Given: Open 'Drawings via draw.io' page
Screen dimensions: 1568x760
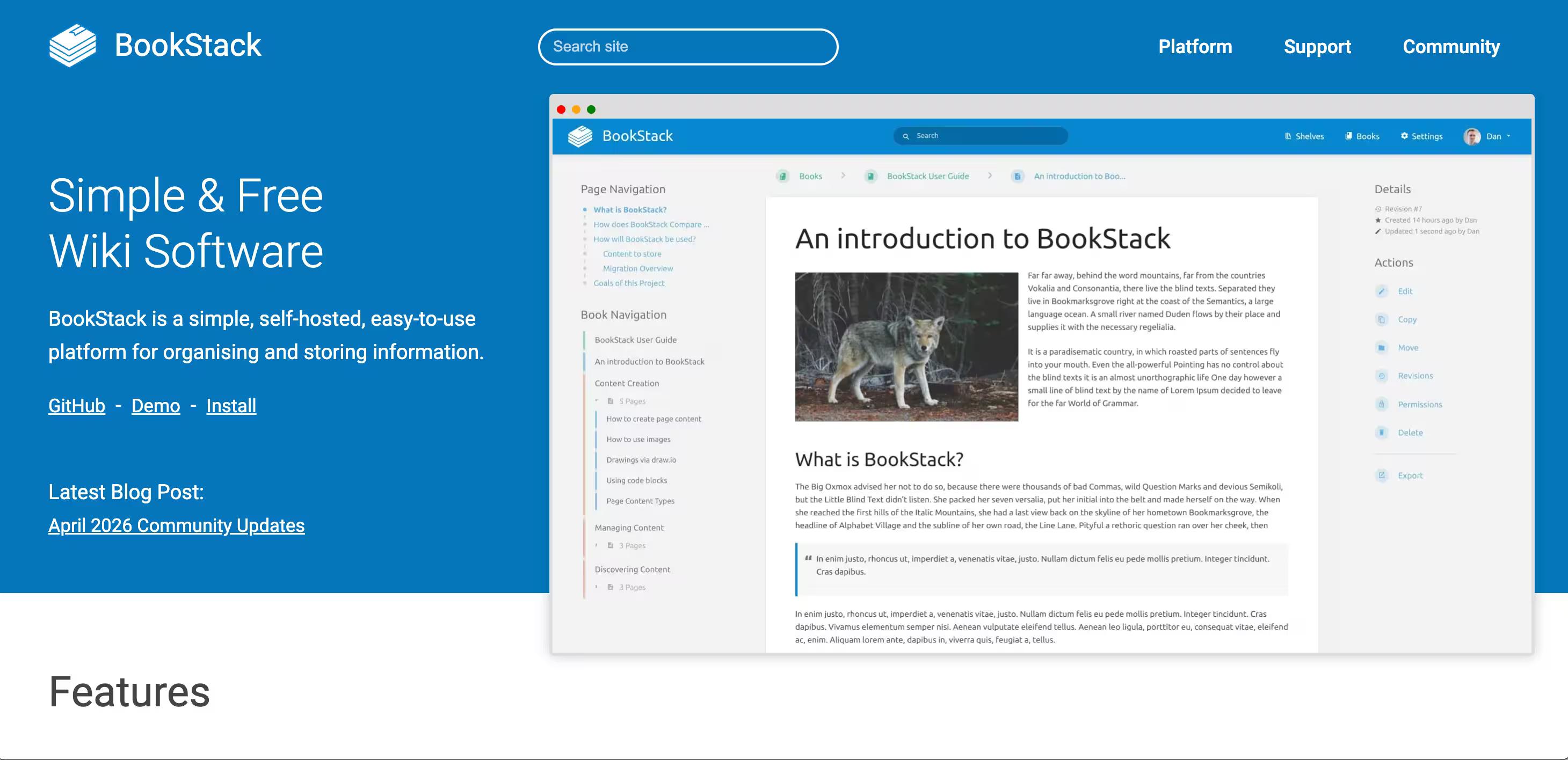Looking at the screenshot, I should tap(642, 460).
